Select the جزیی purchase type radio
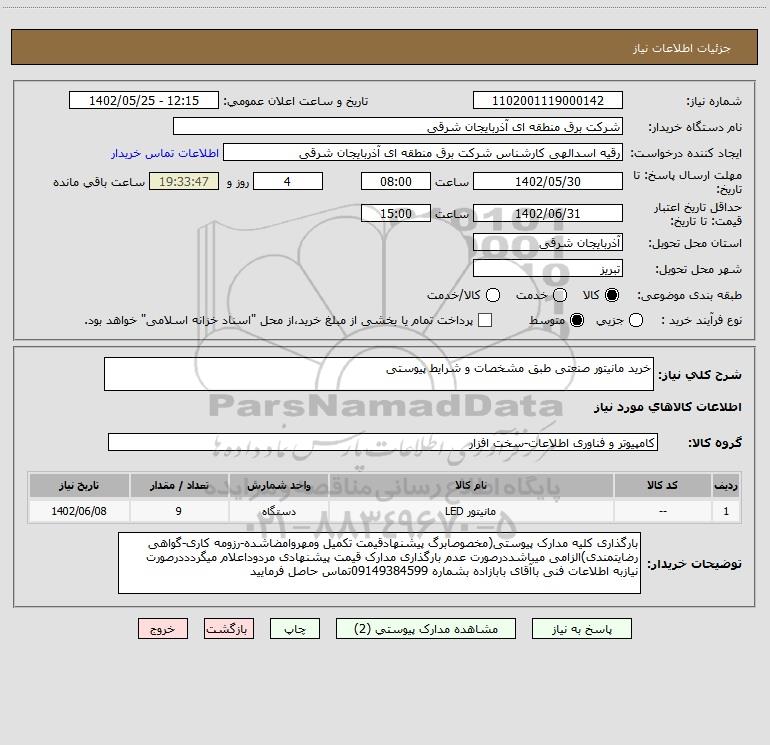 [x=635, y=320]
